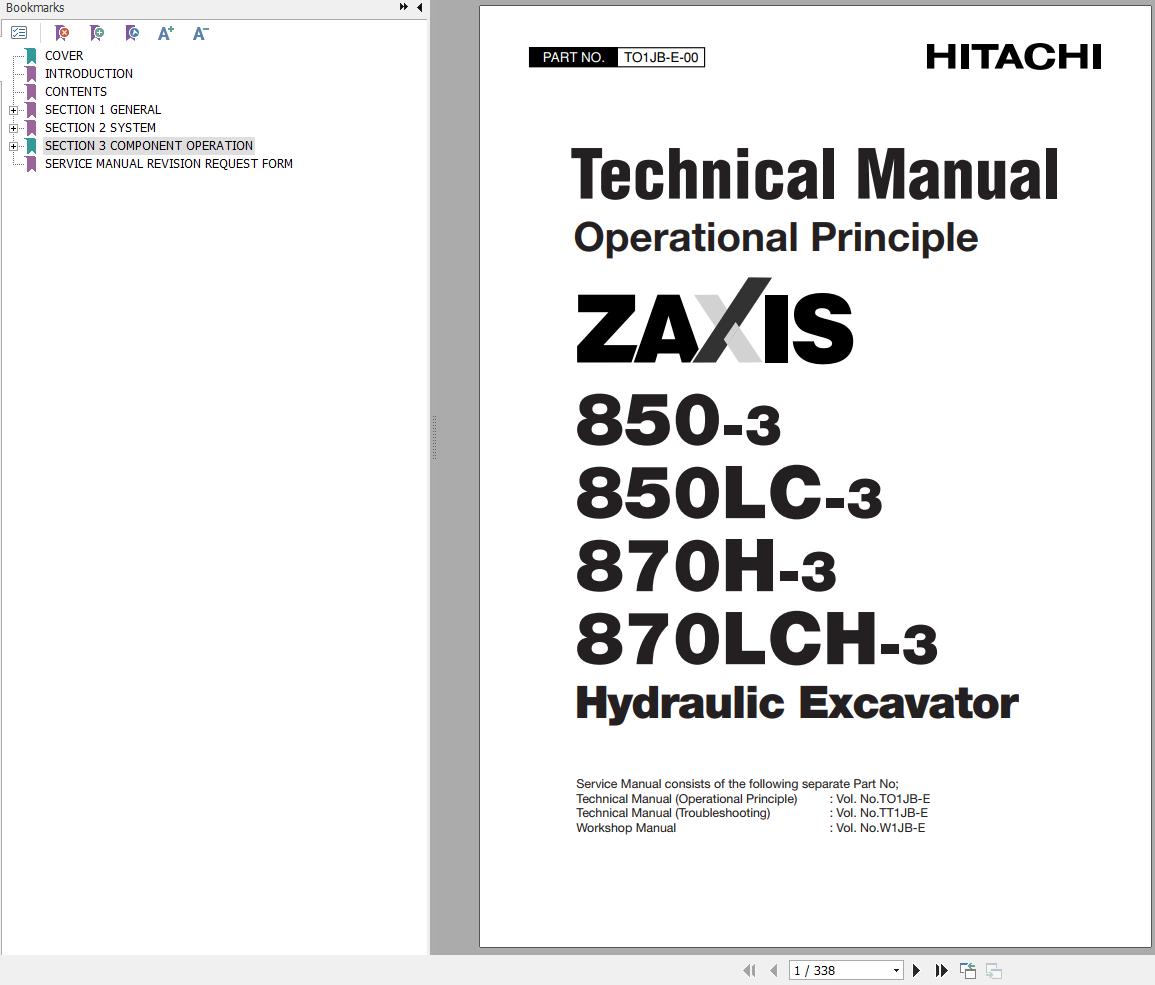Decrease bookmark font size with A-

pos(200,33)
